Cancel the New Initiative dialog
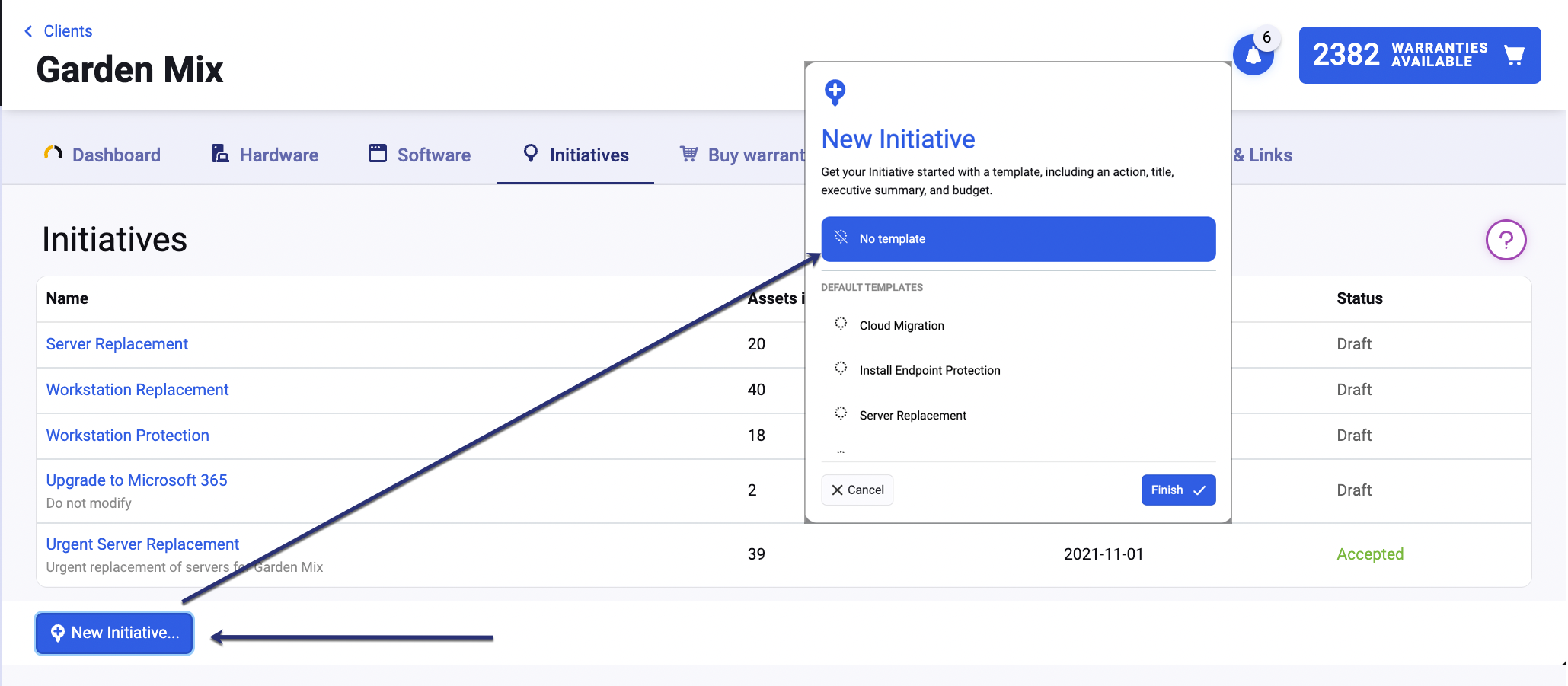Screen dimensions: 1568x686 coord(857,490)
